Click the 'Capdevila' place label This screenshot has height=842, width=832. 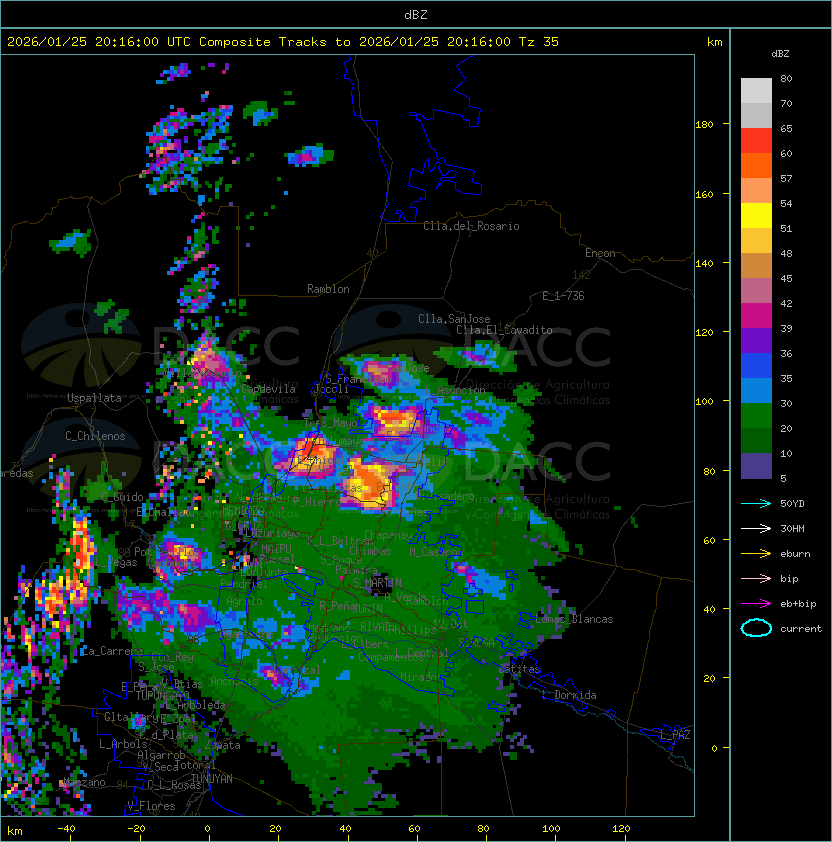coord(269,389)
